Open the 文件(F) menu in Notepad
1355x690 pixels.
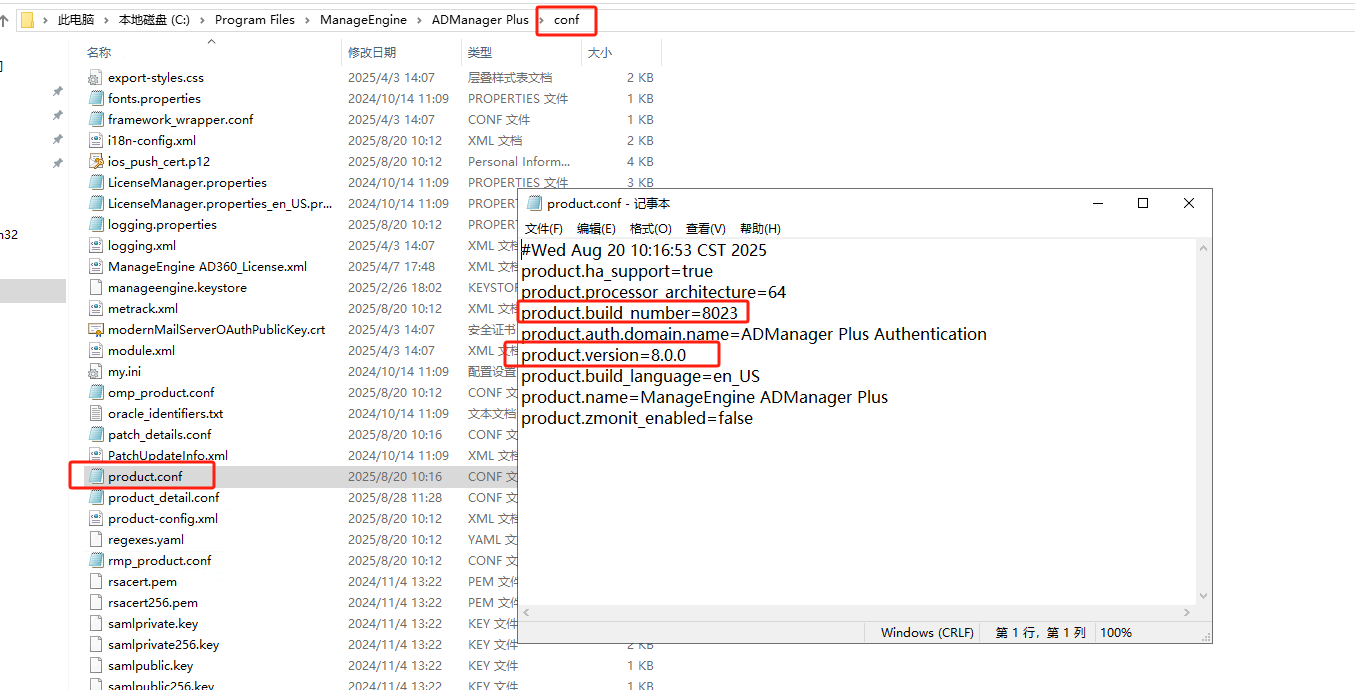tap(544, 229)
